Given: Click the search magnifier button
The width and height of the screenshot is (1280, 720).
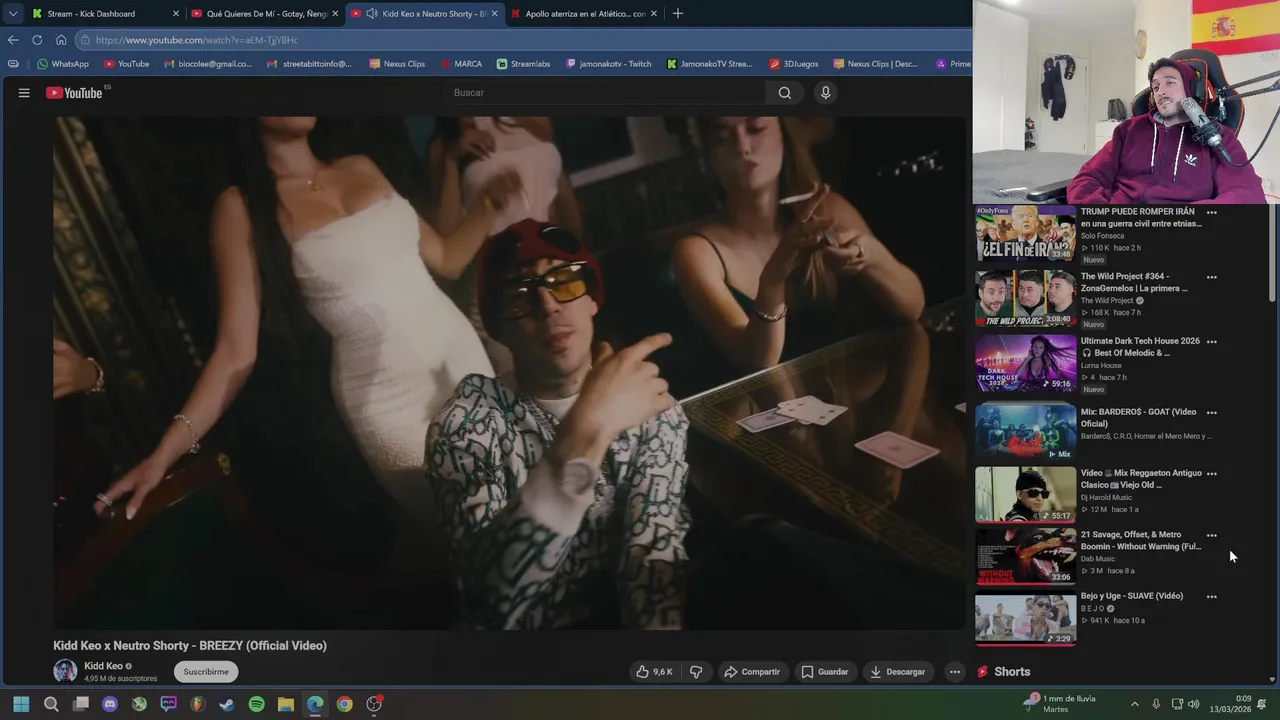Looking at the screenshot, I should coord(785,93).
